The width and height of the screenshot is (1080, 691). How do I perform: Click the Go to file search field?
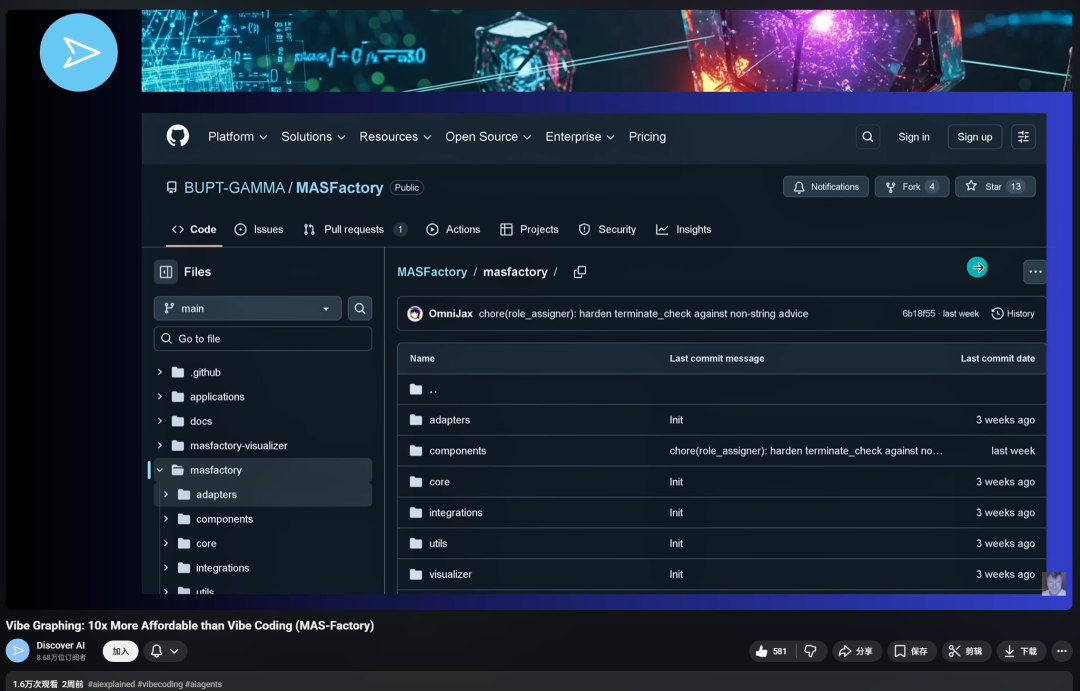(x=263, y=339)
